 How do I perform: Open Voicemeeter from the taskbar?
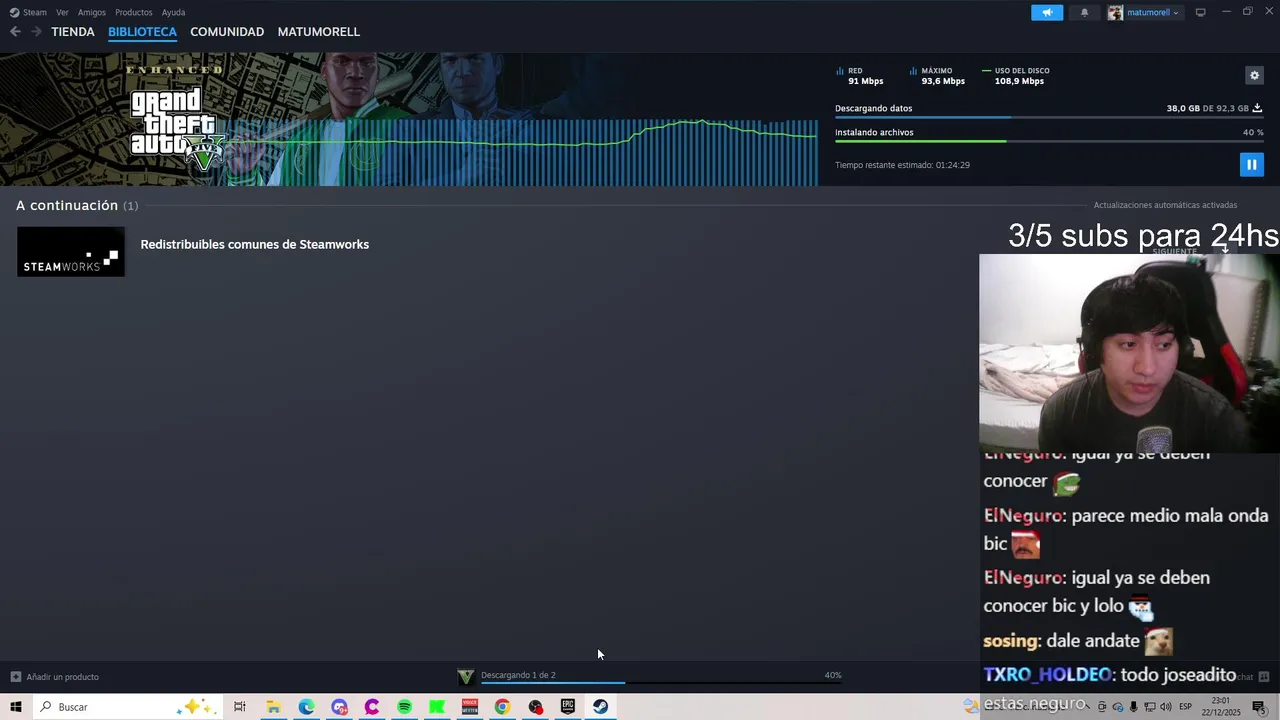click(470, 707)
